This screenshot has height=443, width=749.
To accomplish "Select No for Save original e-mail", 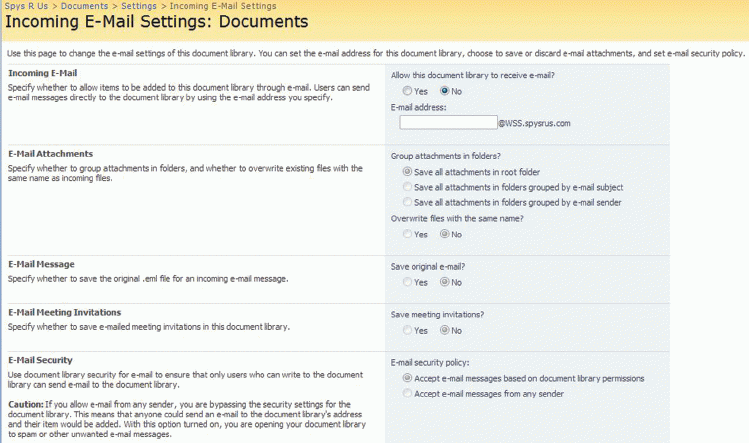I will point(445,282).
